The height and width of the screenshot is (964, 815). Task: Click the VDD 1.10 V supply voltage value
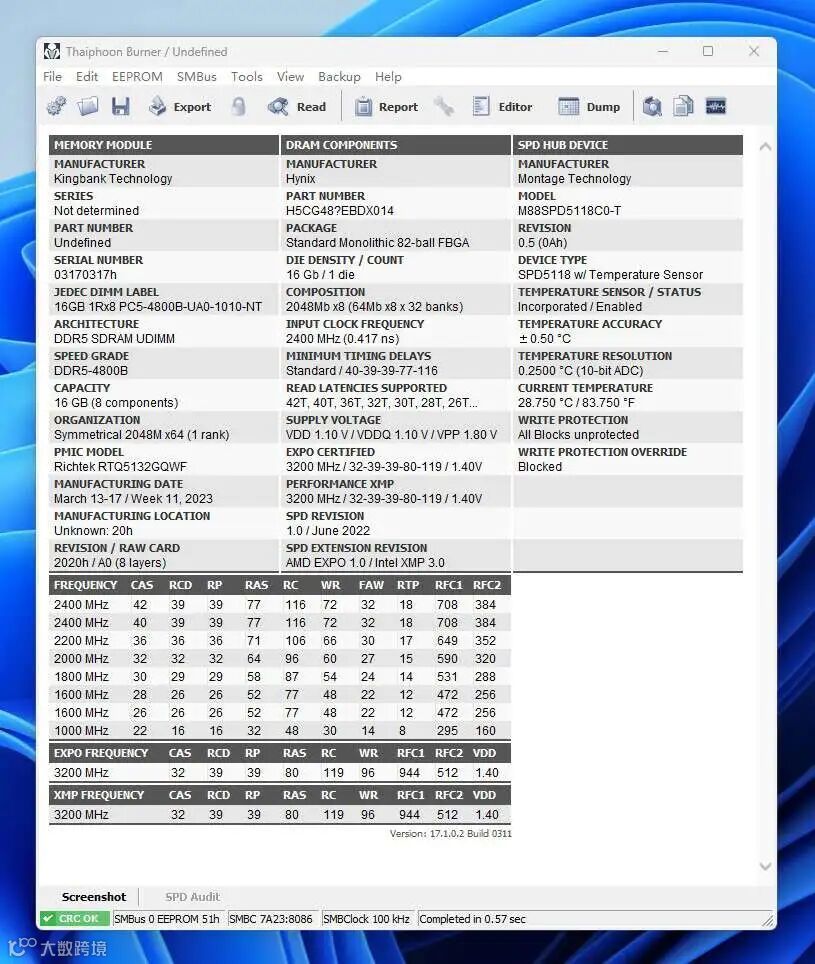[392, 435]
